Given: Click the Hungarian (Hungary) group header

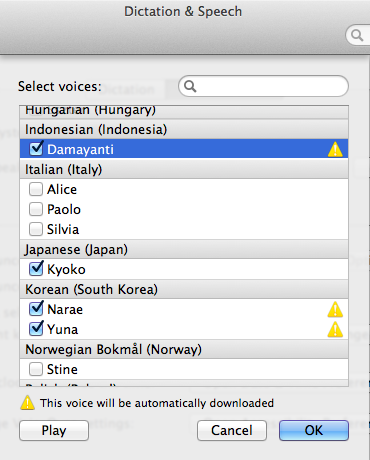Looking at the screenshot, I should (184, 112).
